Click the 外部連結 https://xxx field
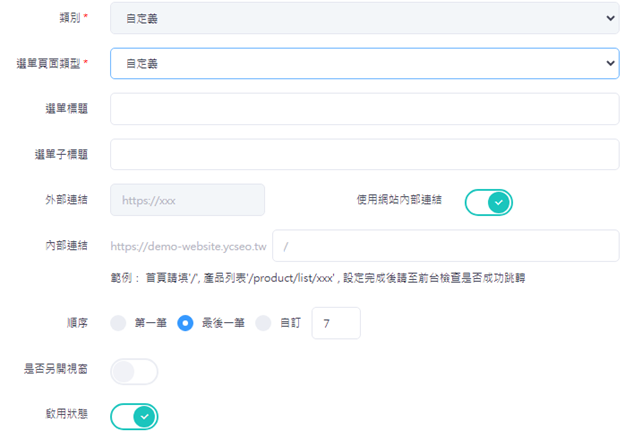625x432 pixels. point(187,200)
